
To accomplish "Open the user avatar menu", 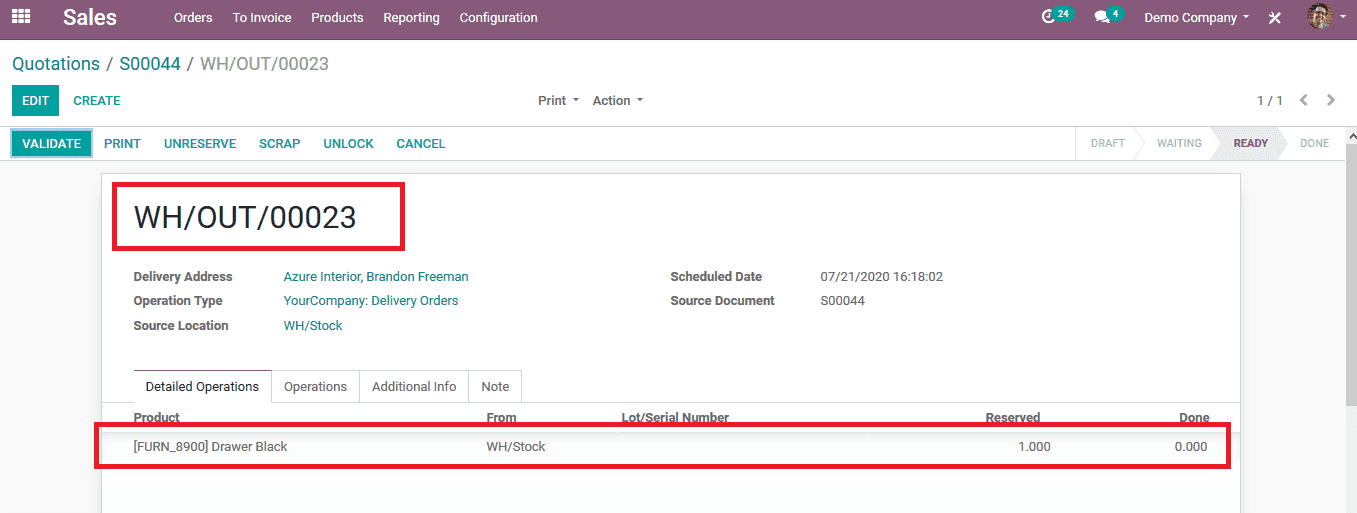I will point(1326,17).
